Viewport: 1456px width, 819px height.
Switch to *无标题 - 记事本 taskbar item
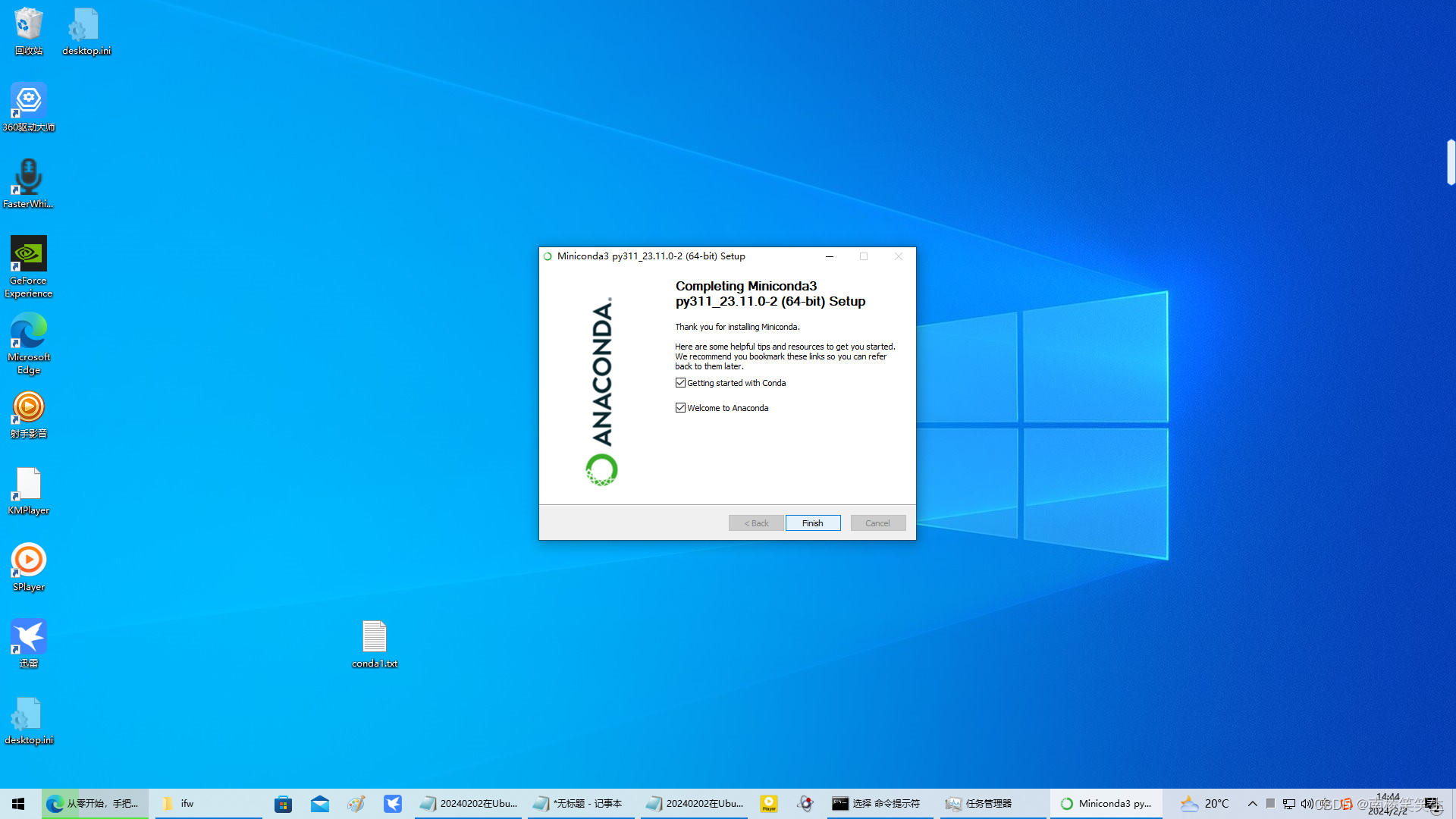tap(581, 804)
